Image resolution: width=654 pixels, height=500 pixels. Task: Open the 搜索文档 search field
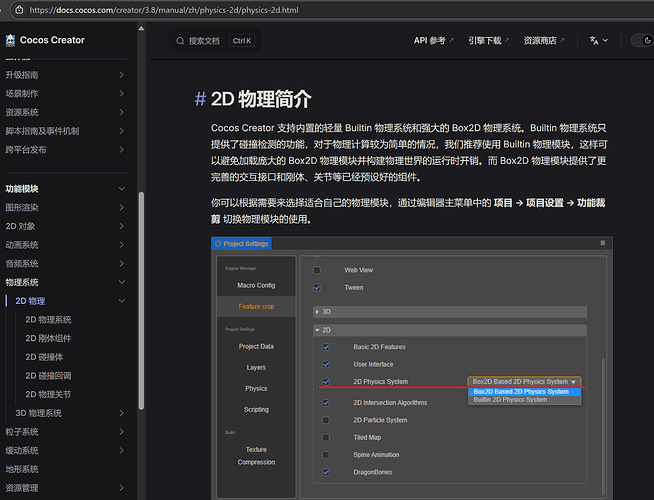point(215,41)
